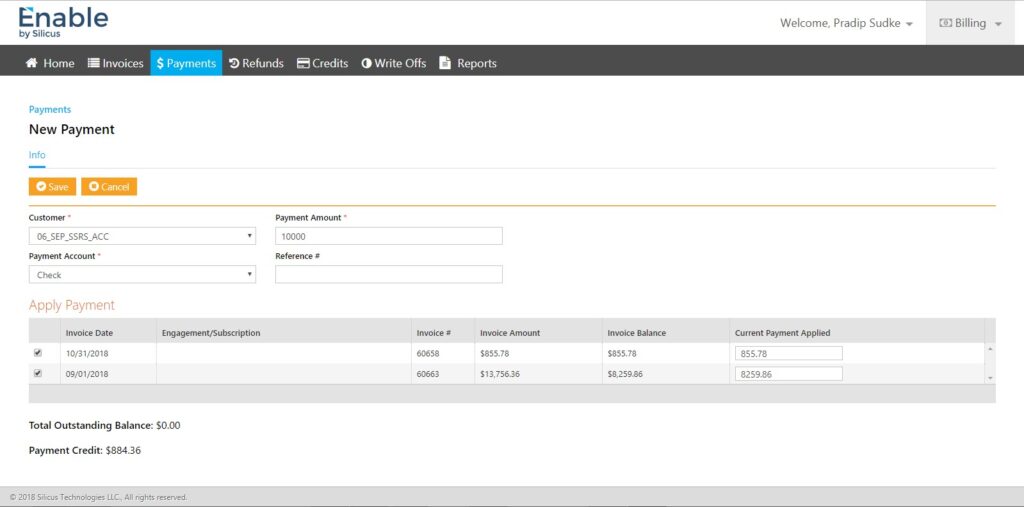Screen dimensions: 1024x507
Task: Click the Total Outstanding Balance $0.00 value
Action: pos(168,426)
